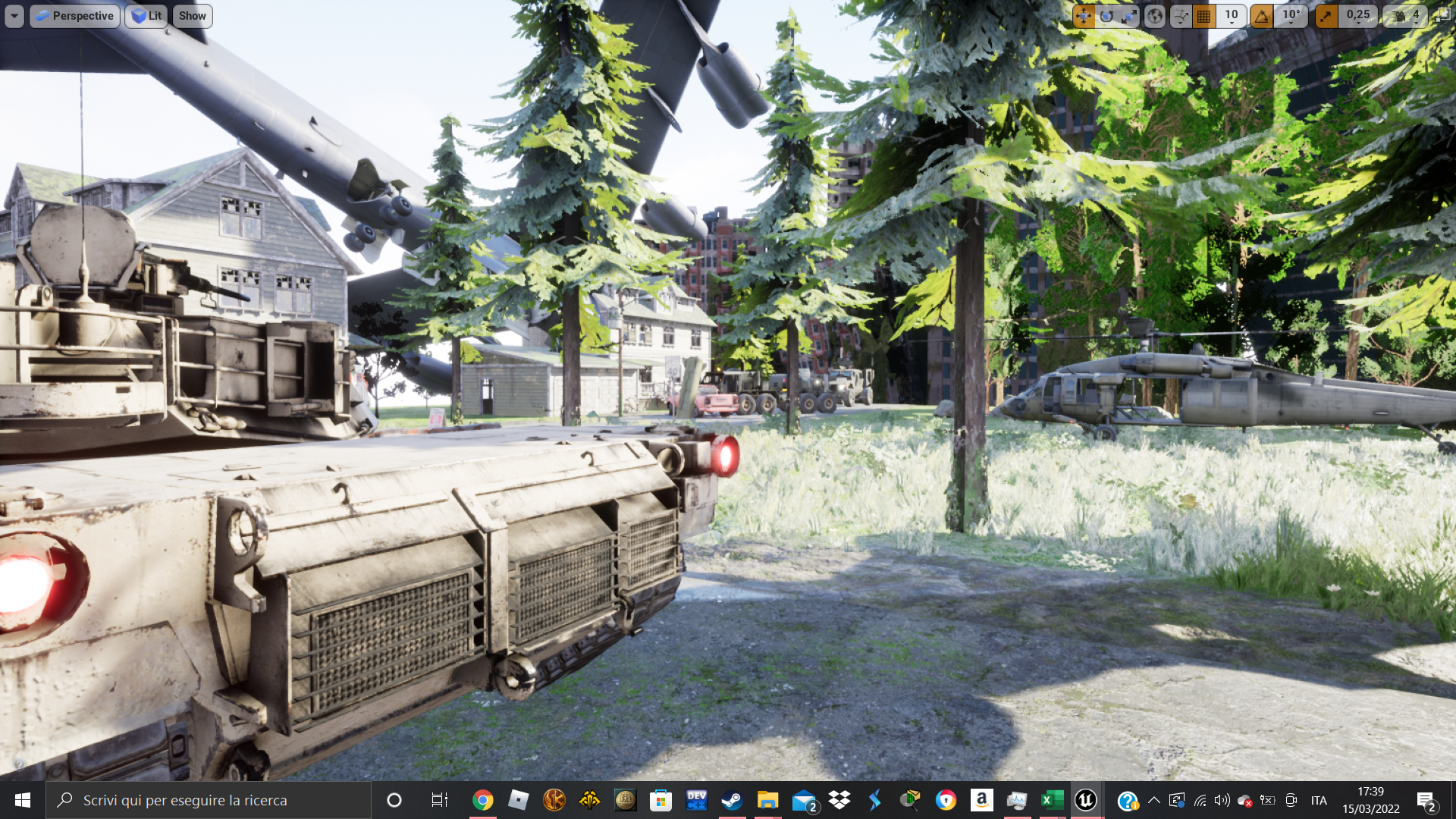Open Steam from the taskbar
Screen dimensions: 1456x819
[732, 800]
